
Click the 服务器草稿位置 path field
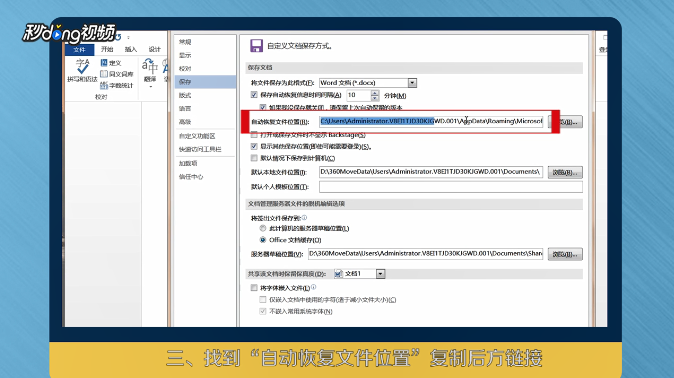tap(426, 254)
